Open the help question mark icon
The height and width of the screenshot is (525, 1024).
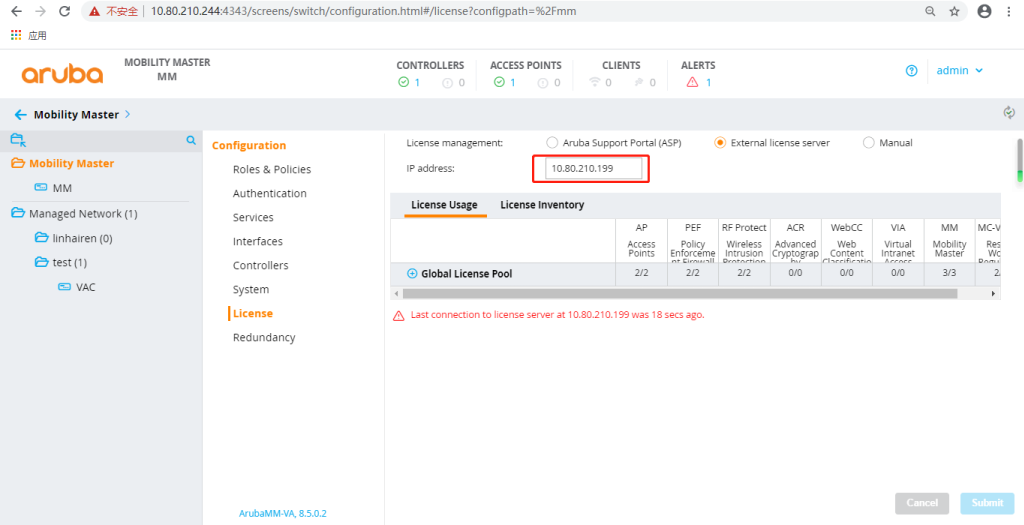tap(912, 71)
